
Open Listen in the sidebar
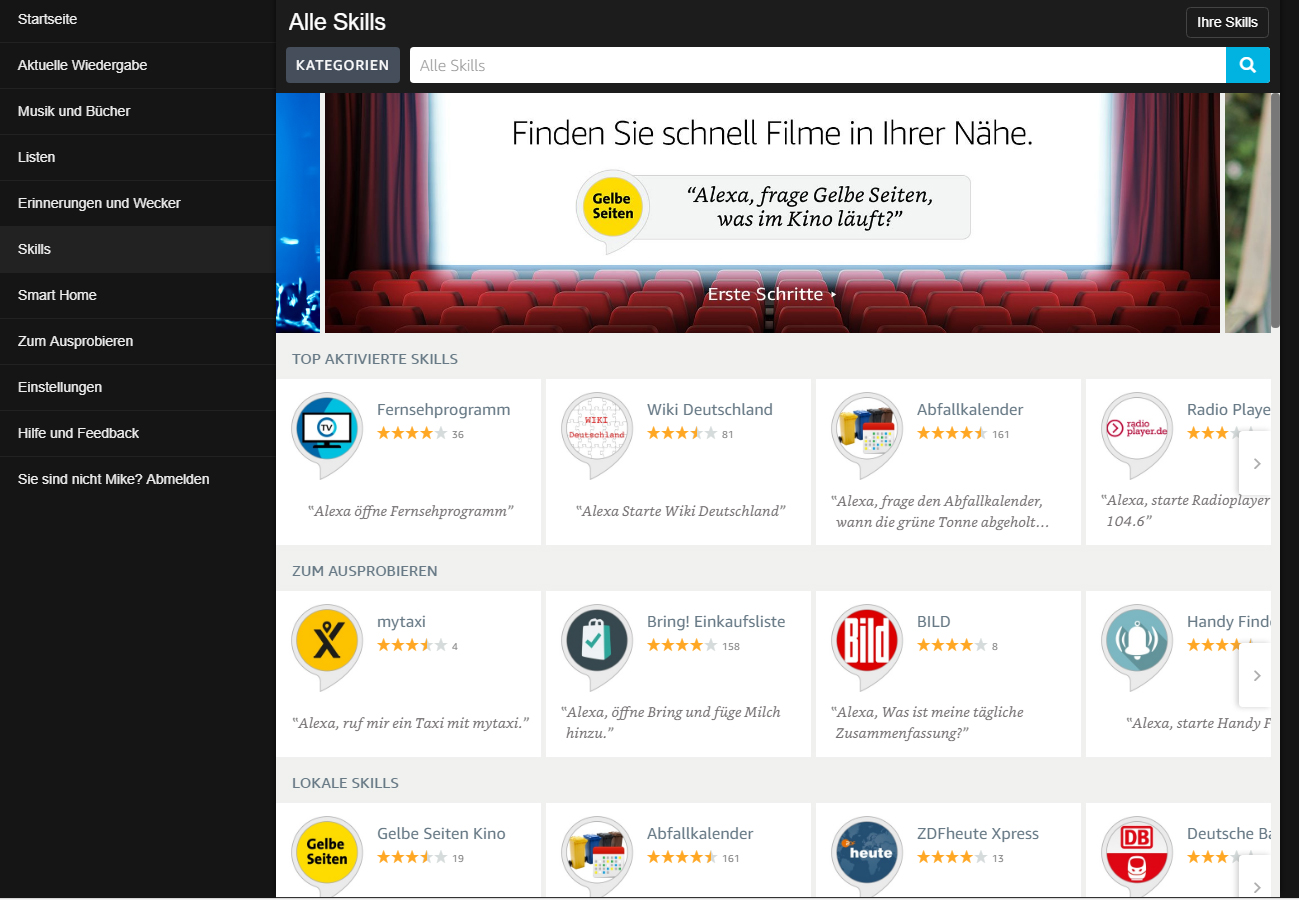[138, 157]
